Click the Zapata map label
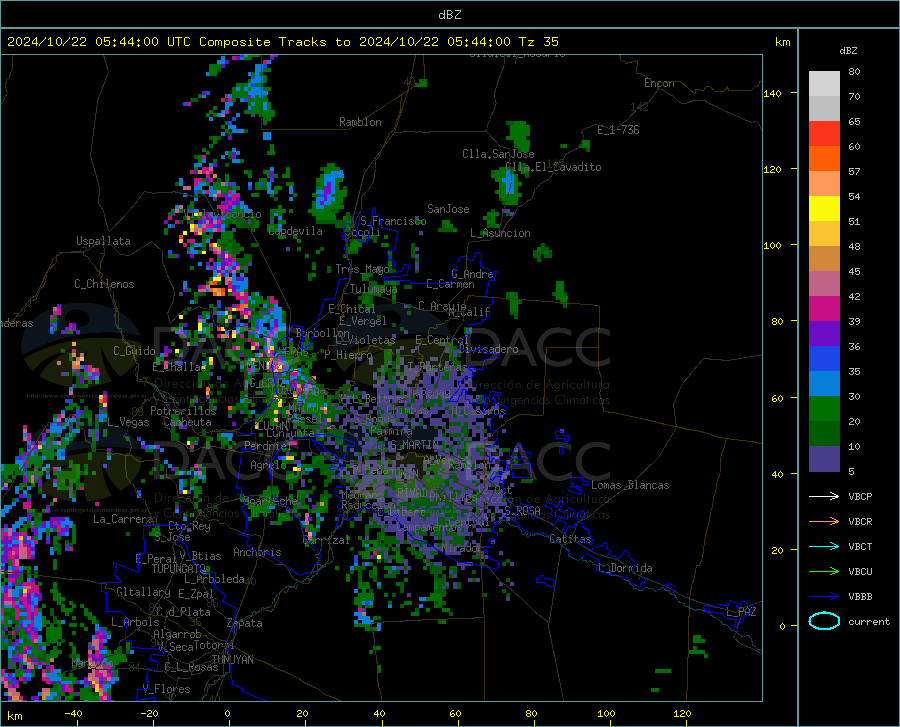 245,623
